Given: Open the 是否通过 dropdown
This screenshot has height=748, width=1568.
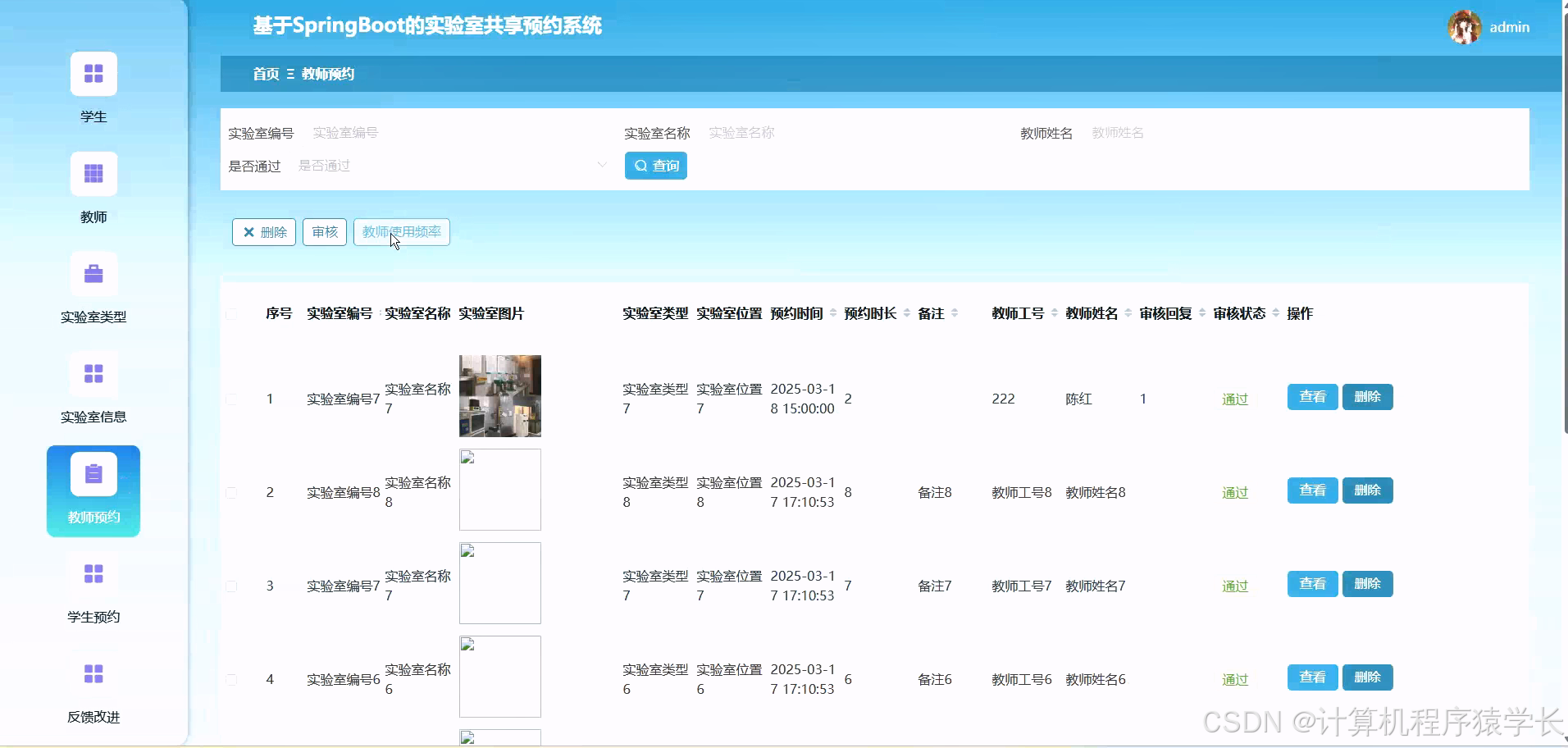Looking at the screenshot, I should point(451,165).
